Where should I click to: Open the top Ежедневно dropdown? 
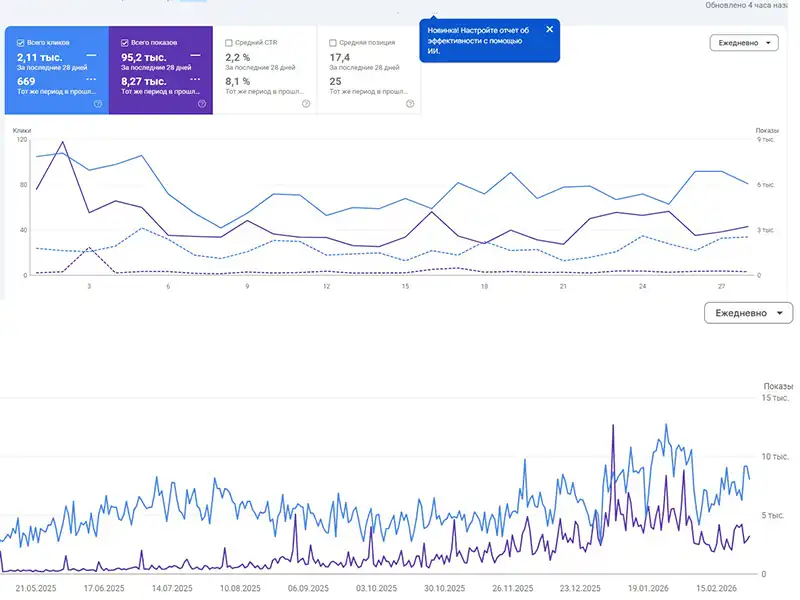tap(745, 43)
